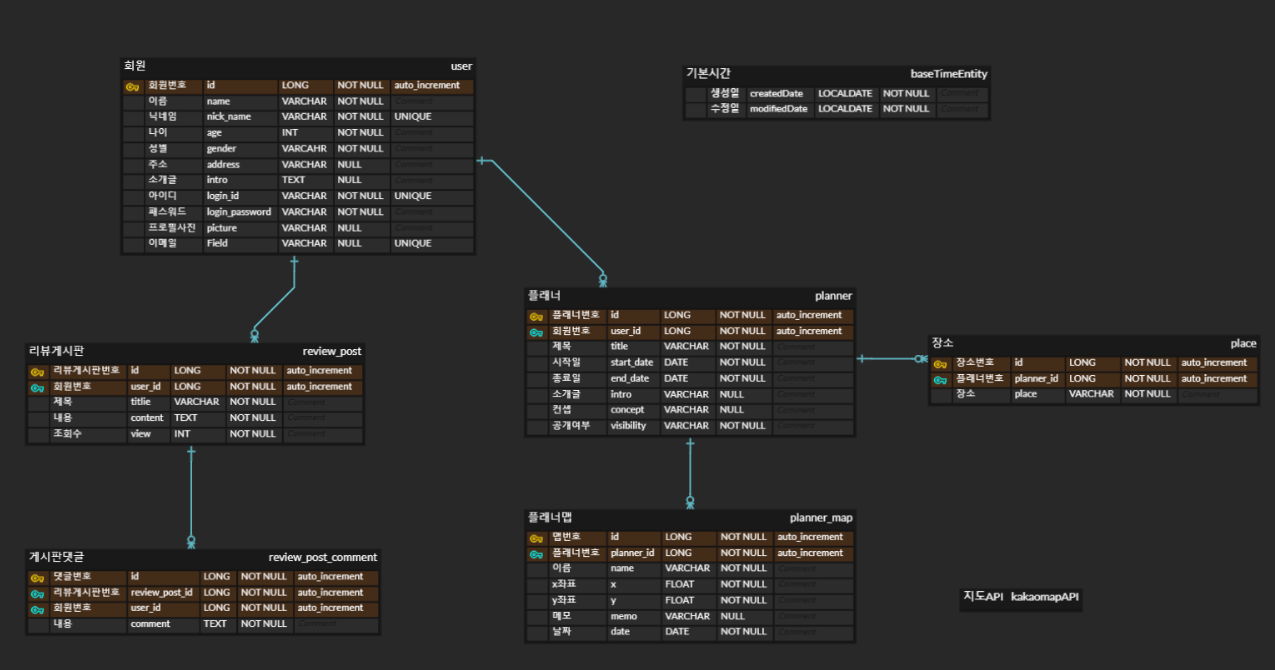This screenshot has width=1275, height=670.
Task: Click the memo field in planner_map
Action: (623, 616)
